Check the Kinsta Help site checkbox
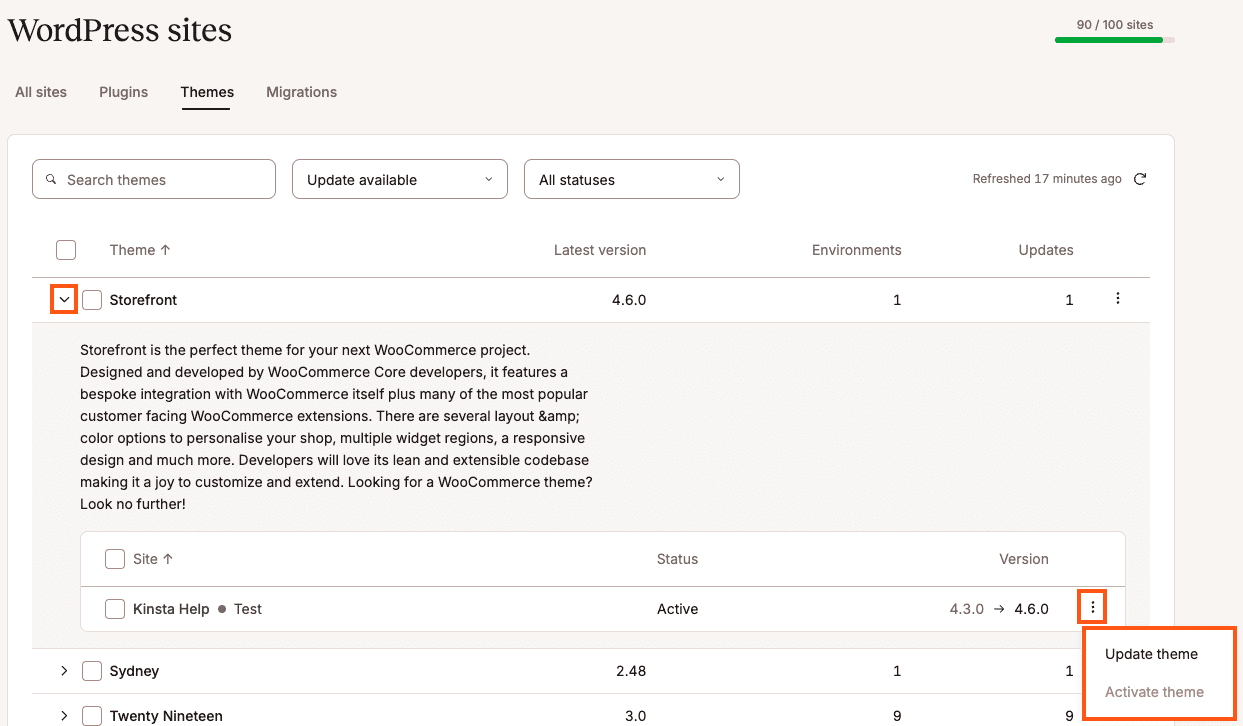The height and width of the screenshot is (726, 1243). point(115,609)
